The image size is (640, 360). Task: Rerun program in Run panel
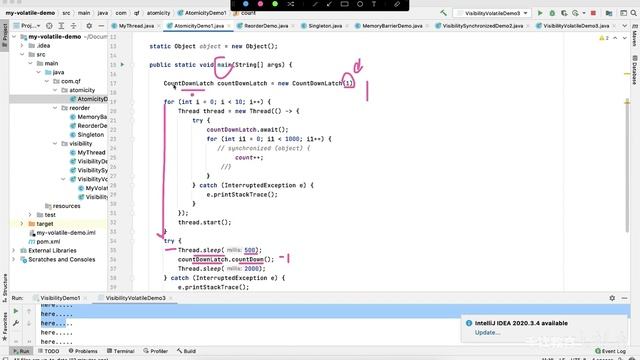tap(16, 311)
